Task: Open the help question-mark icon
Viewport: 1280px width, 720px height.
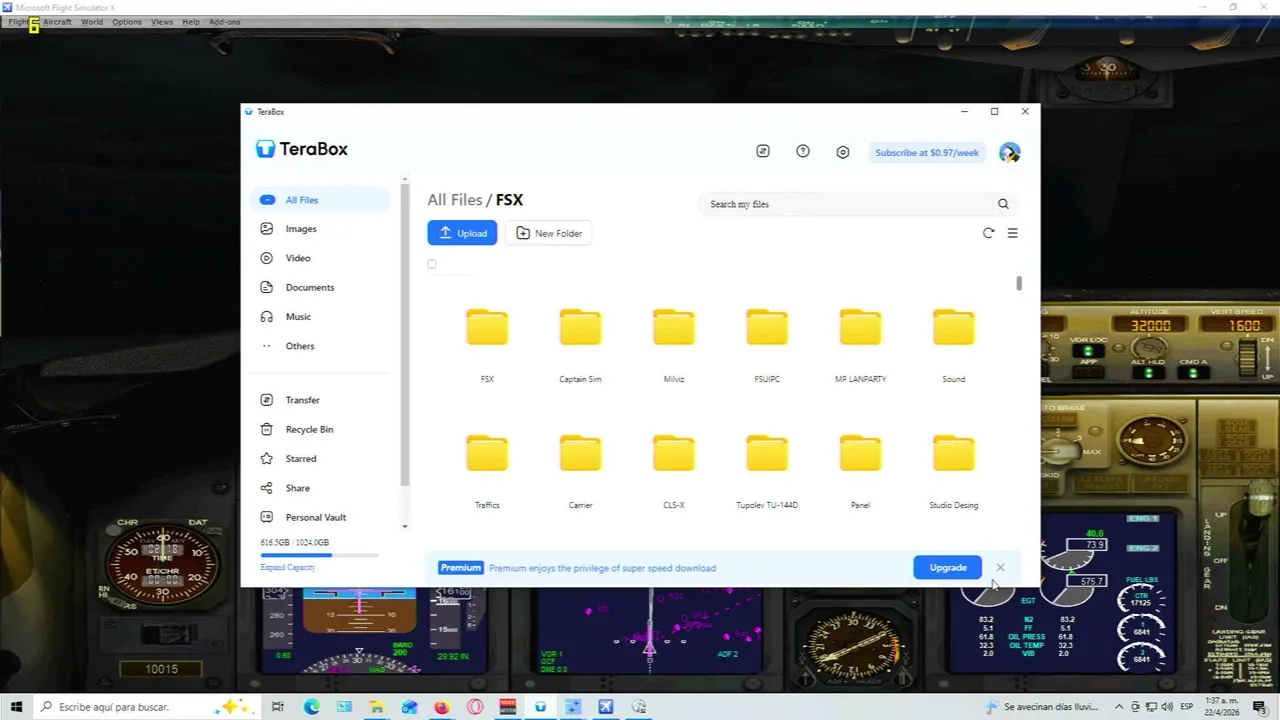Action: point(803,151)
